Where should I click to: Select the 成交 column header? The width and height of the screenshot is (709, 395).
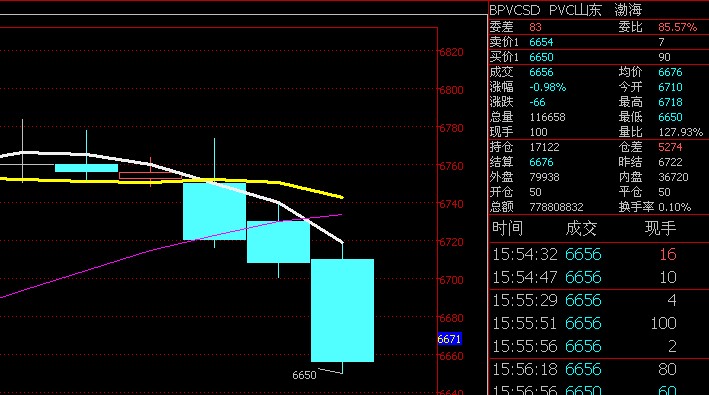coord(581,228)
